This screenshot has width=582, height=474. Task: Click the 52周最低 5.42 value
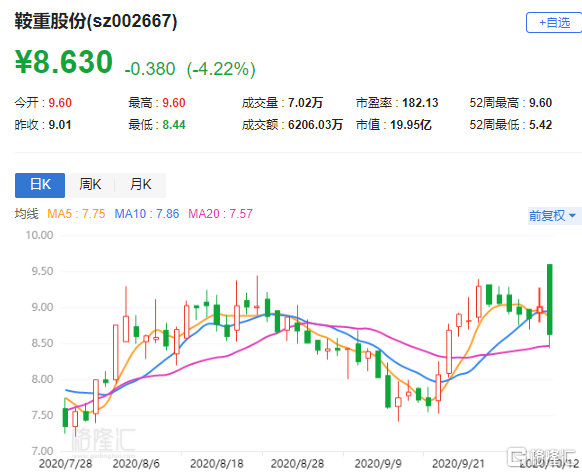[x=540, y=125]
